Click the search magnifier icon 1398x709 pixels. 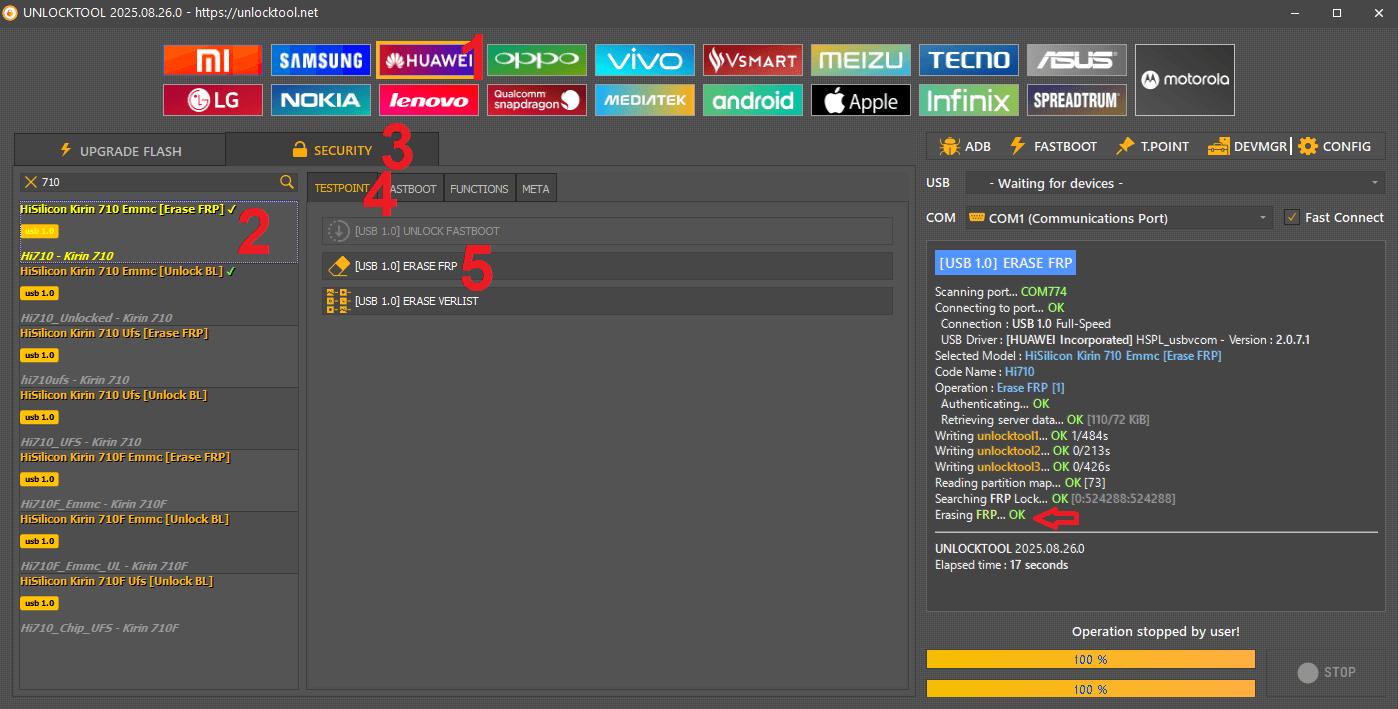[287, 182]
